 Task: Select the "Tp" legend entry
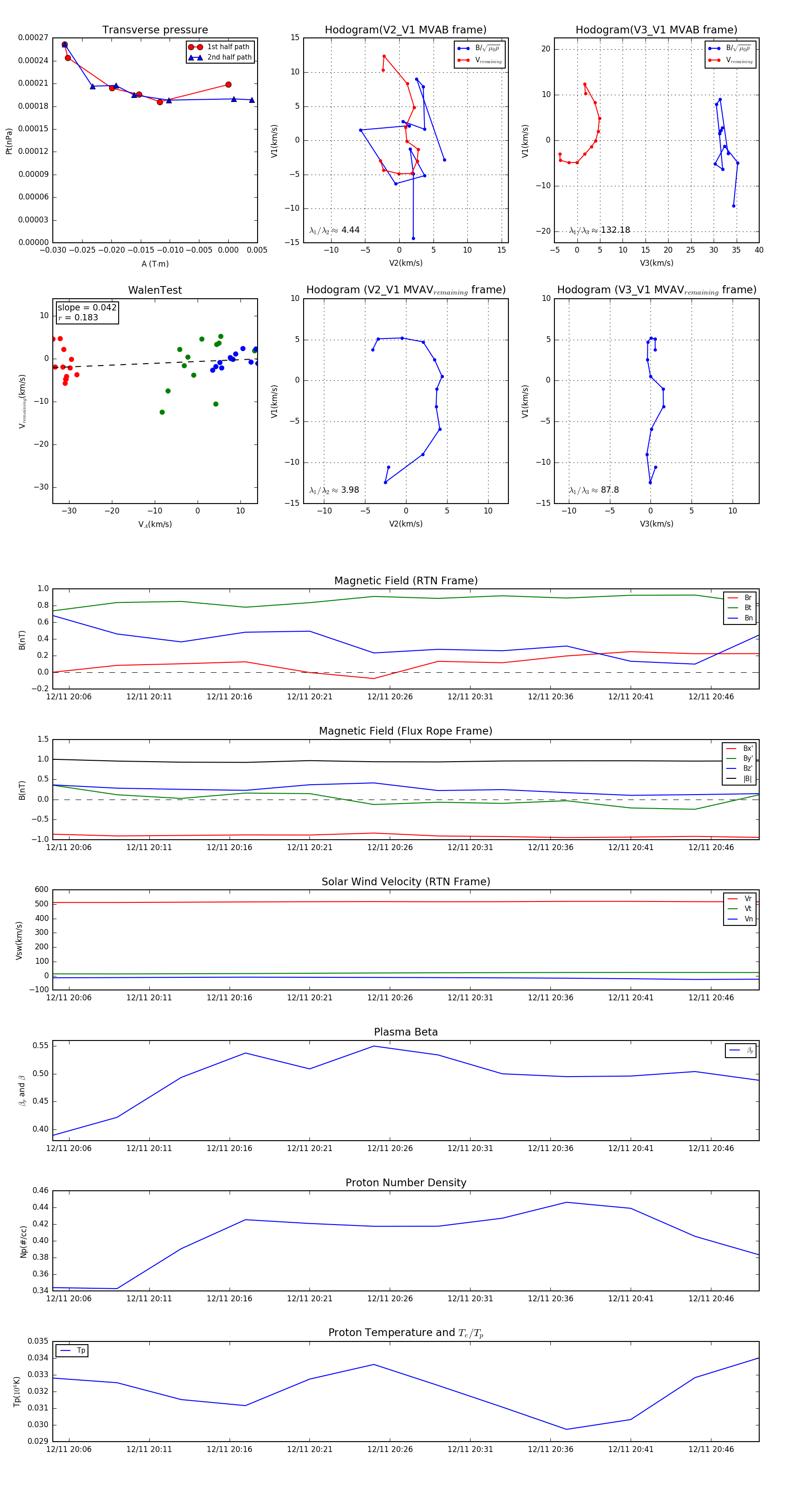72,1350
